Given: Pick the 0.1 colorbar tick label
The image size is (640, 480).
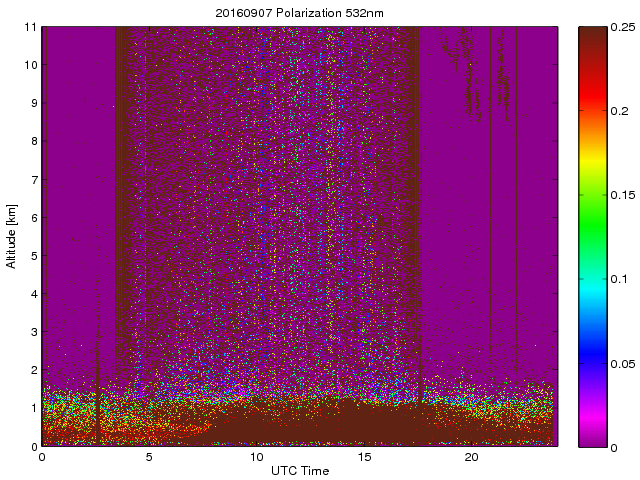Looking at the screenshot, I should click(618, 279).
